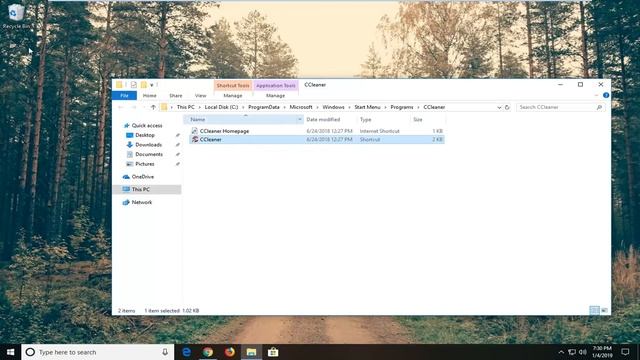Open Manage tab under Shortcut Tools
Screen dimensions: 640x360
click(x=233, y=96)
